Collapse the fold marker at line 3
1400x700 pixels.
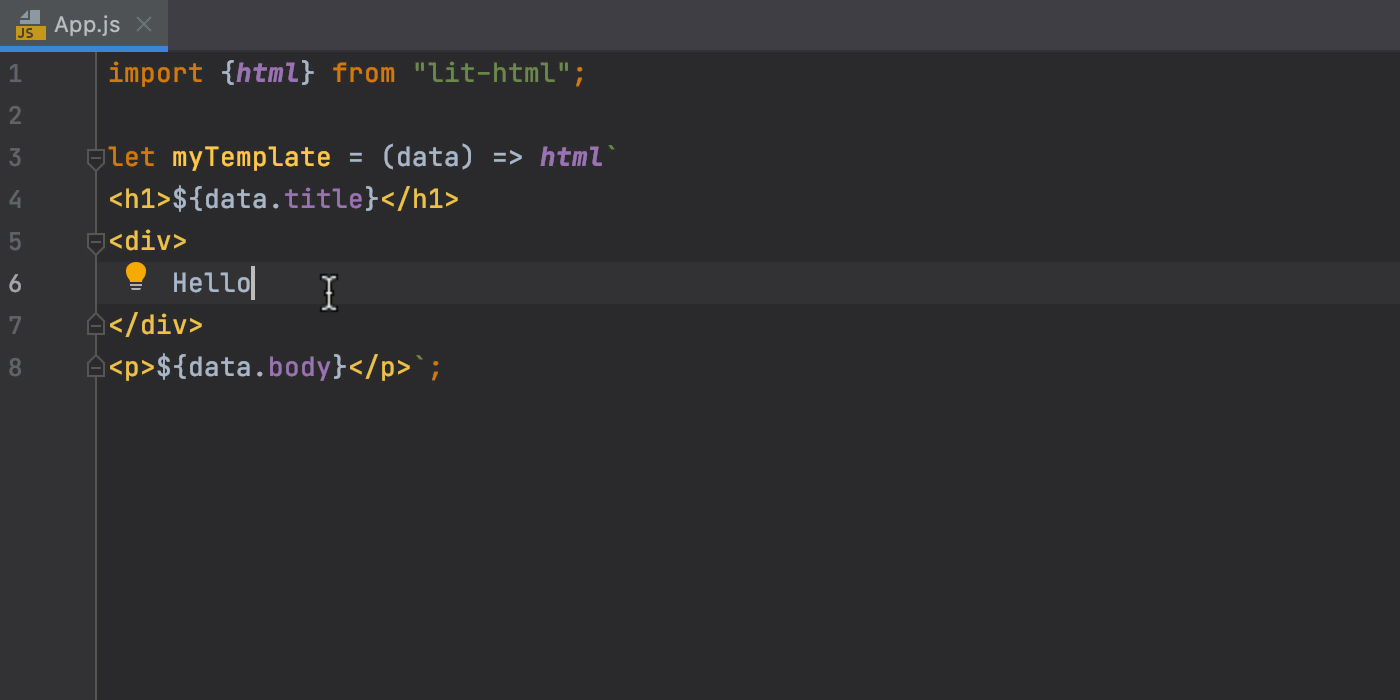[96, 158]
